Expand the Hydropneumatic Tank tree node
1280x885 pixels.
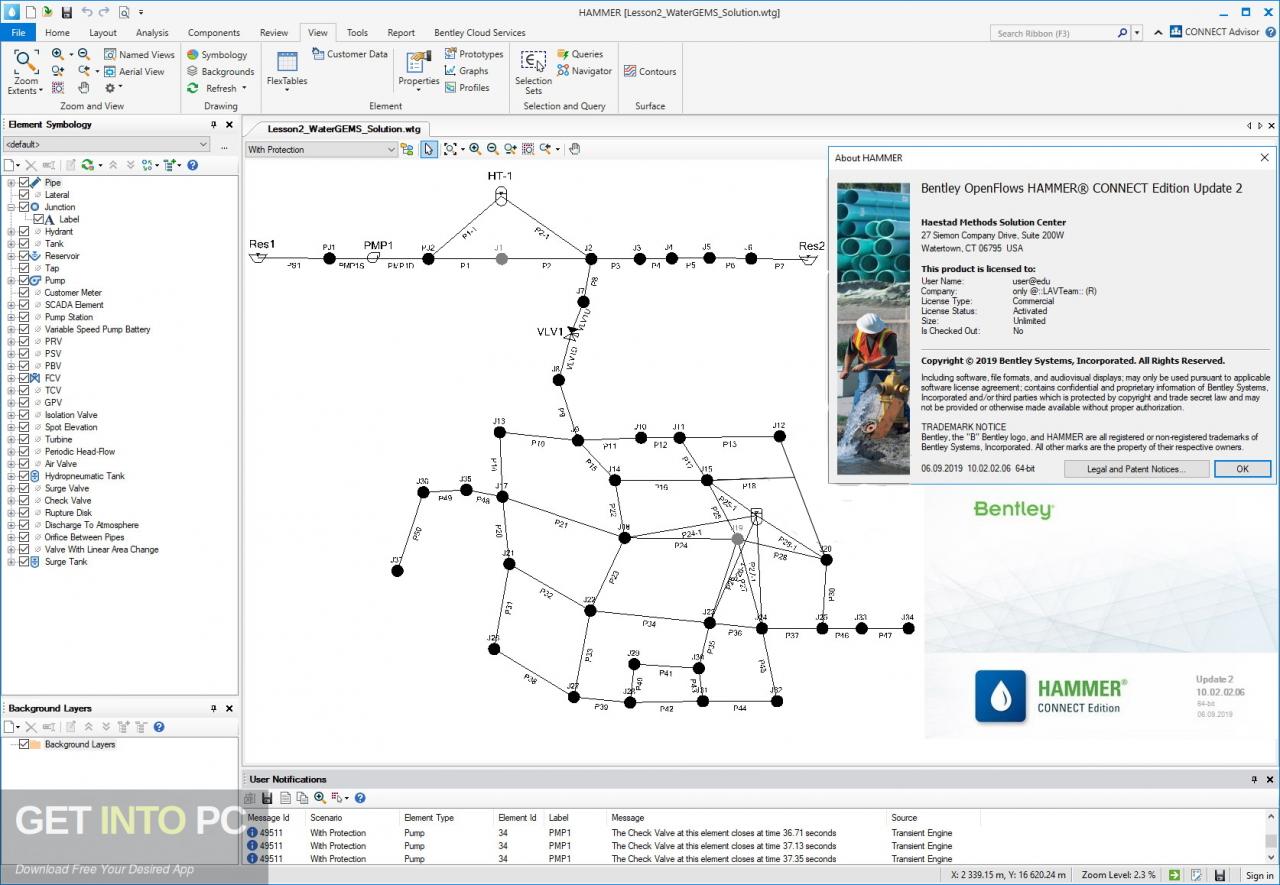12,476
